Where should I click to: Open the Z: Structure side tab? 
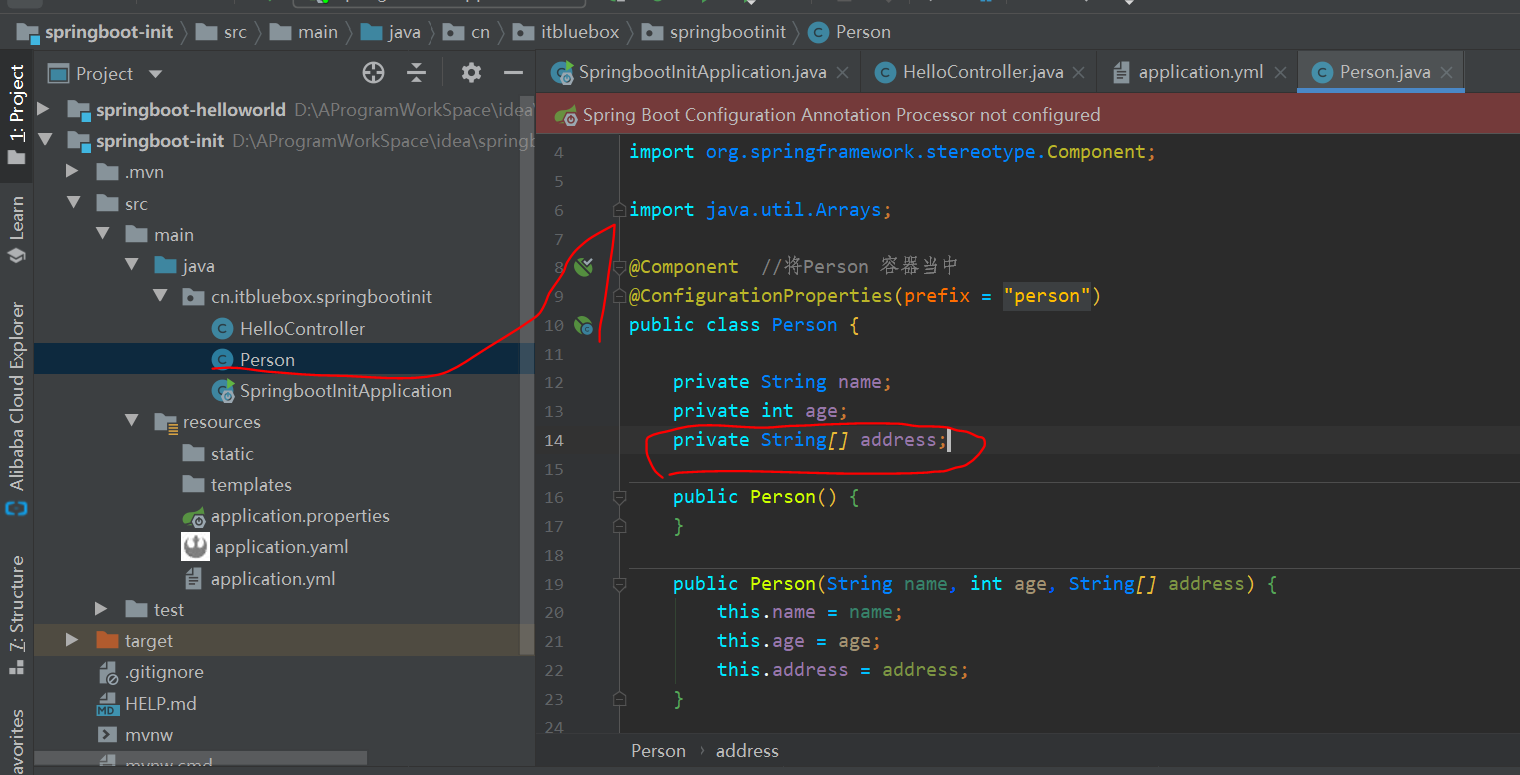click(x=17, y=616)
